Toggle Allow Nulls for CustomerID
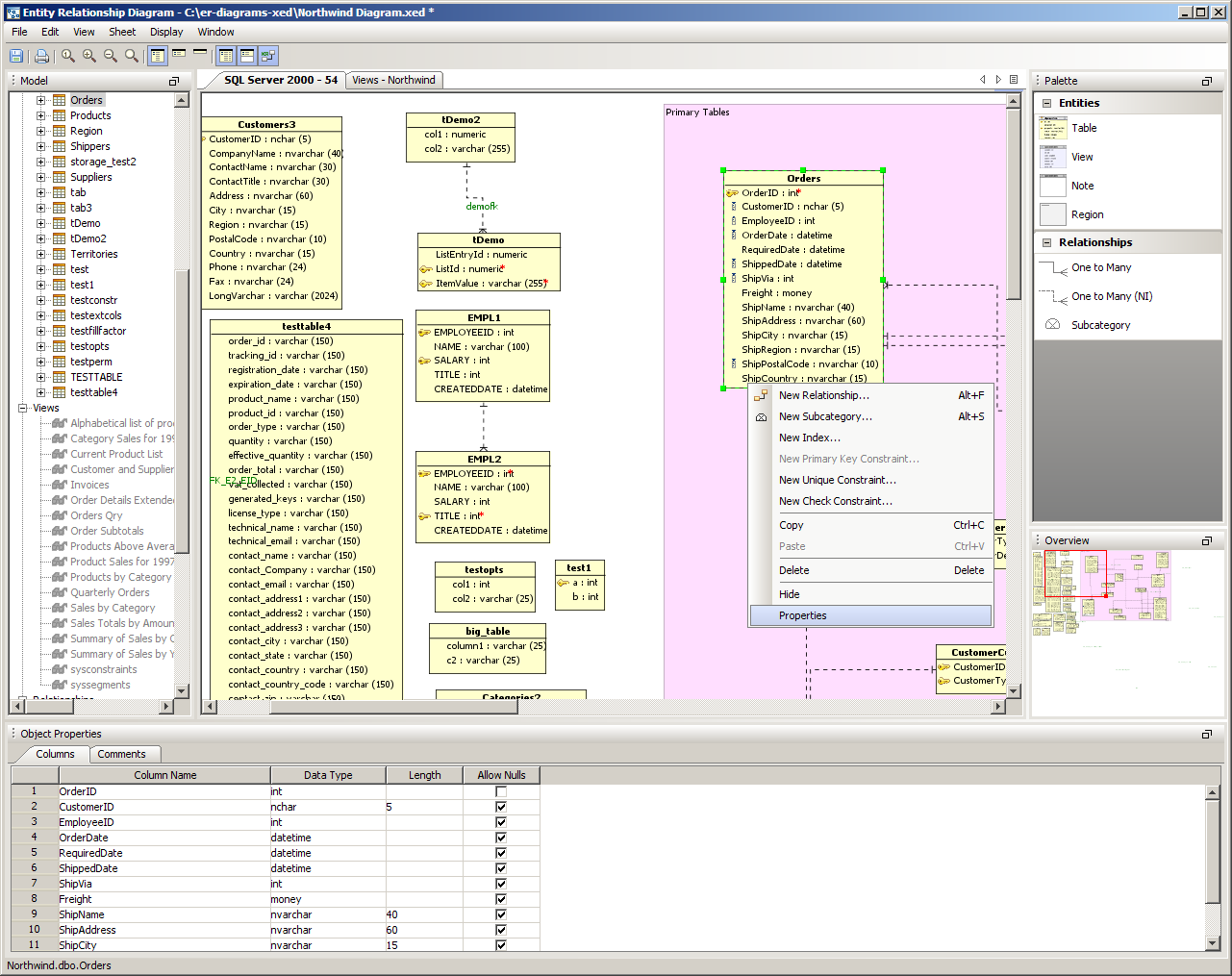This screenshot has width=1232, height=976. [501, 808]
